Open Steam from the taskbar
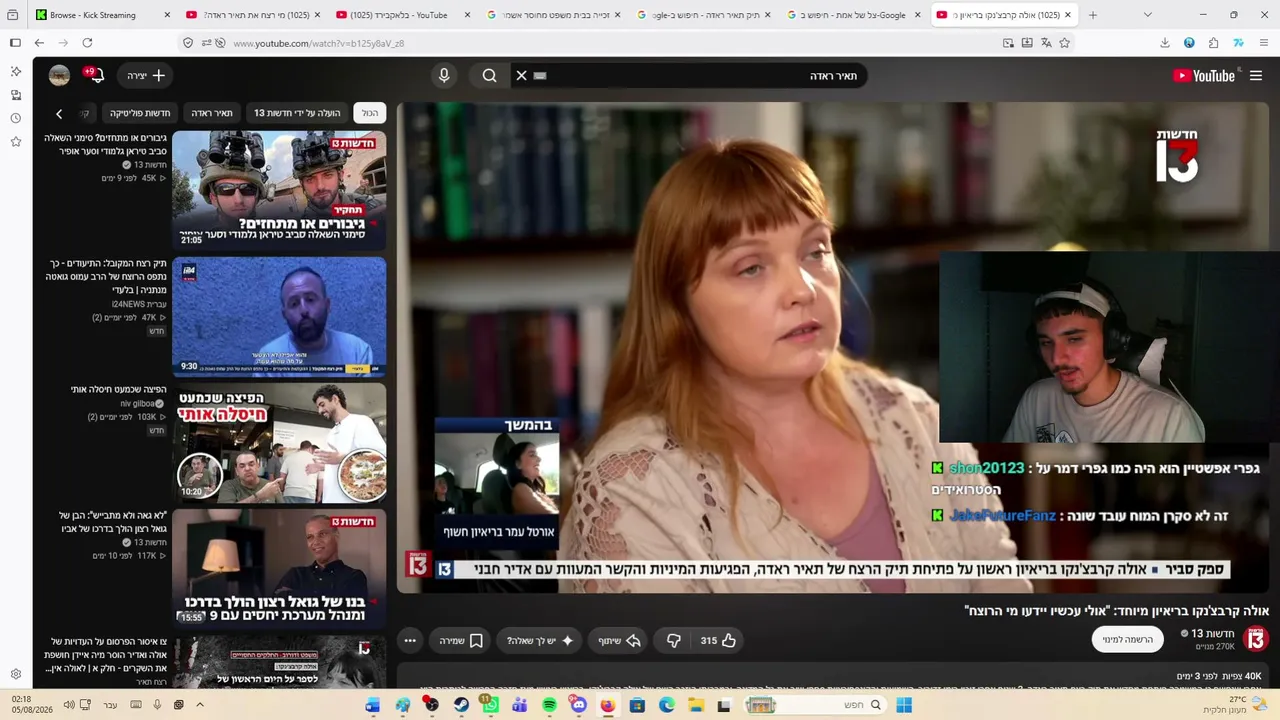 coord(461,705)
